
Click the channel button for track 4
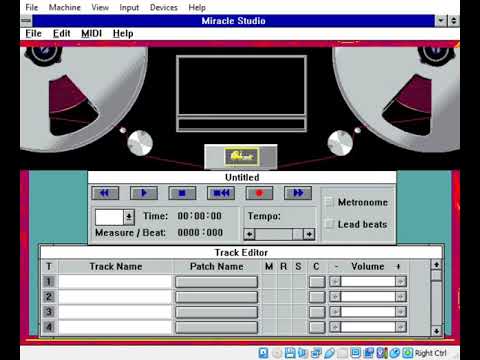pos(317,327)
